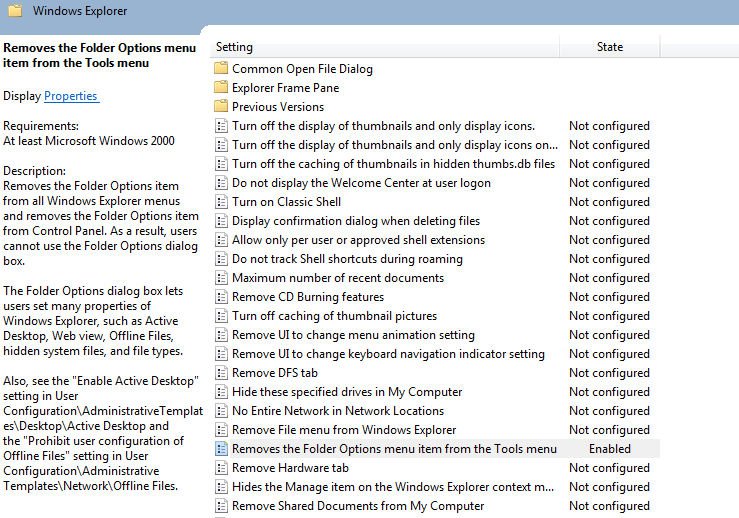Select 'Remove DFS tab' setting

pyautogui.click(x=275, y=373)
